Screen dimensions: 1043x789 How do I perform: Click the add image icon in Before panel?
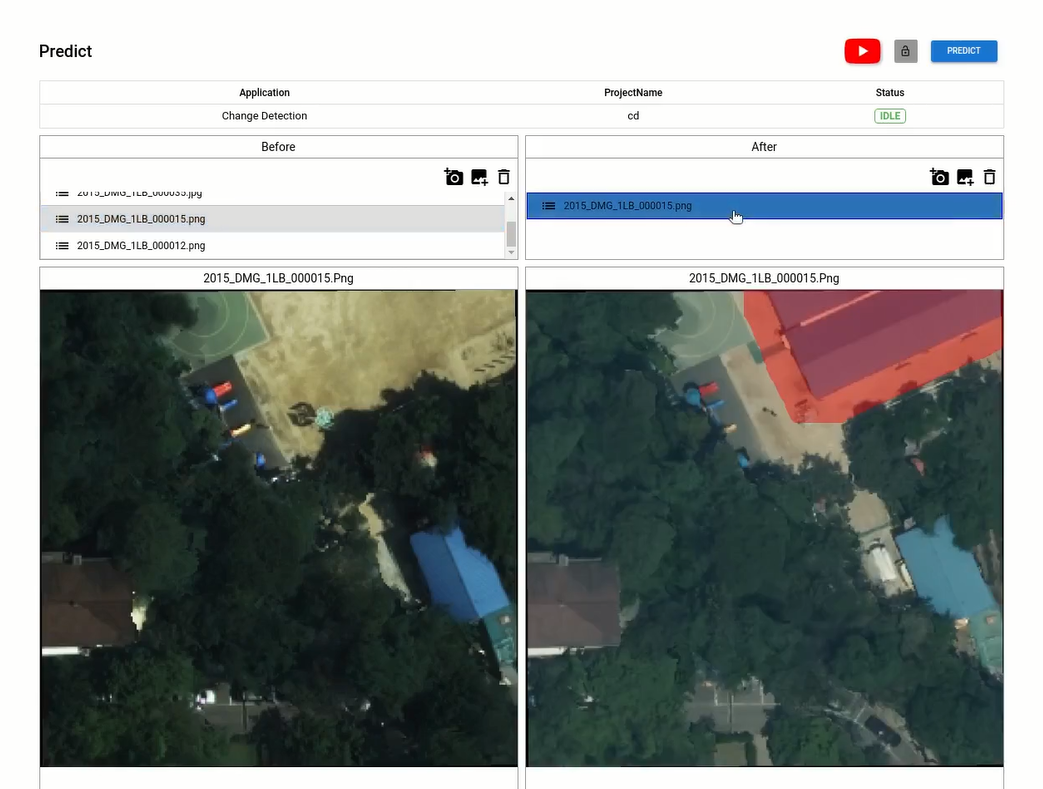pyautogui.click(x=479, y=177)
